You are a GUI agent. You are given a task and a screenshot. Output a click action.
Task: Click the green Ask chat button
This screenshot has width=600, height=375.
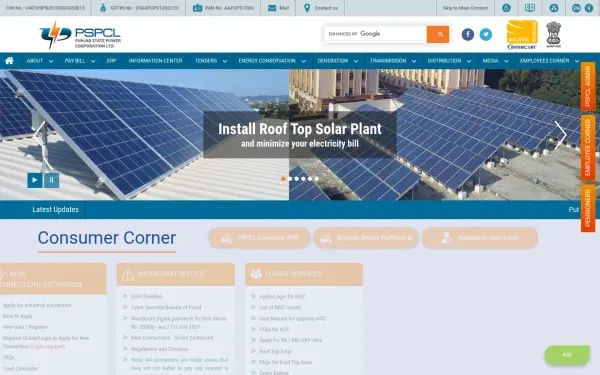click(x=567, y=355)
